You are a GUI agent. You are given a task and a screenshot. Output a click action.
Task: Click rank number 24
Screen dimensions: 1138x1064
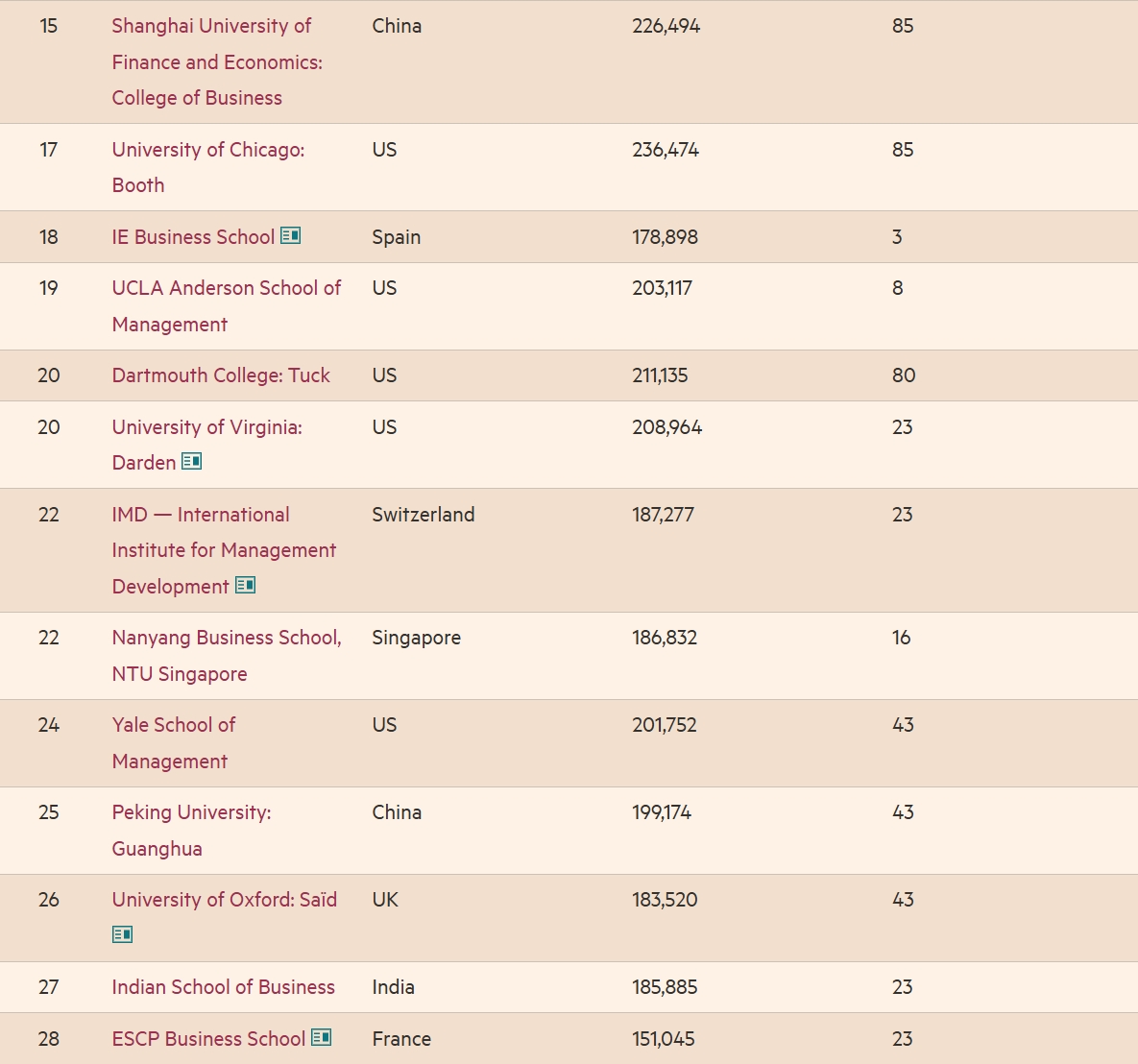point(49,724)
